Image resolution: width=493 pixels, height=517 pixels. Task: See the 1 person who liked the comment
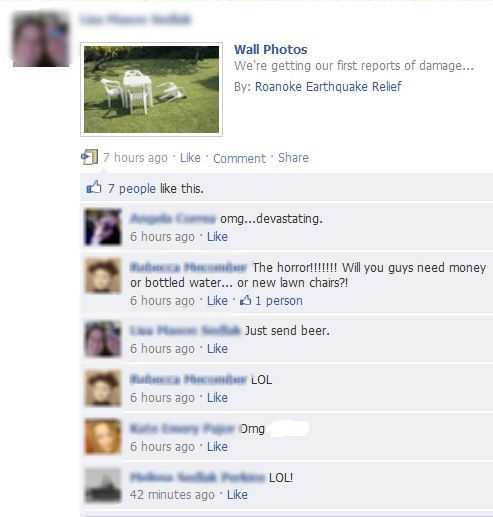tap(279, 301)
